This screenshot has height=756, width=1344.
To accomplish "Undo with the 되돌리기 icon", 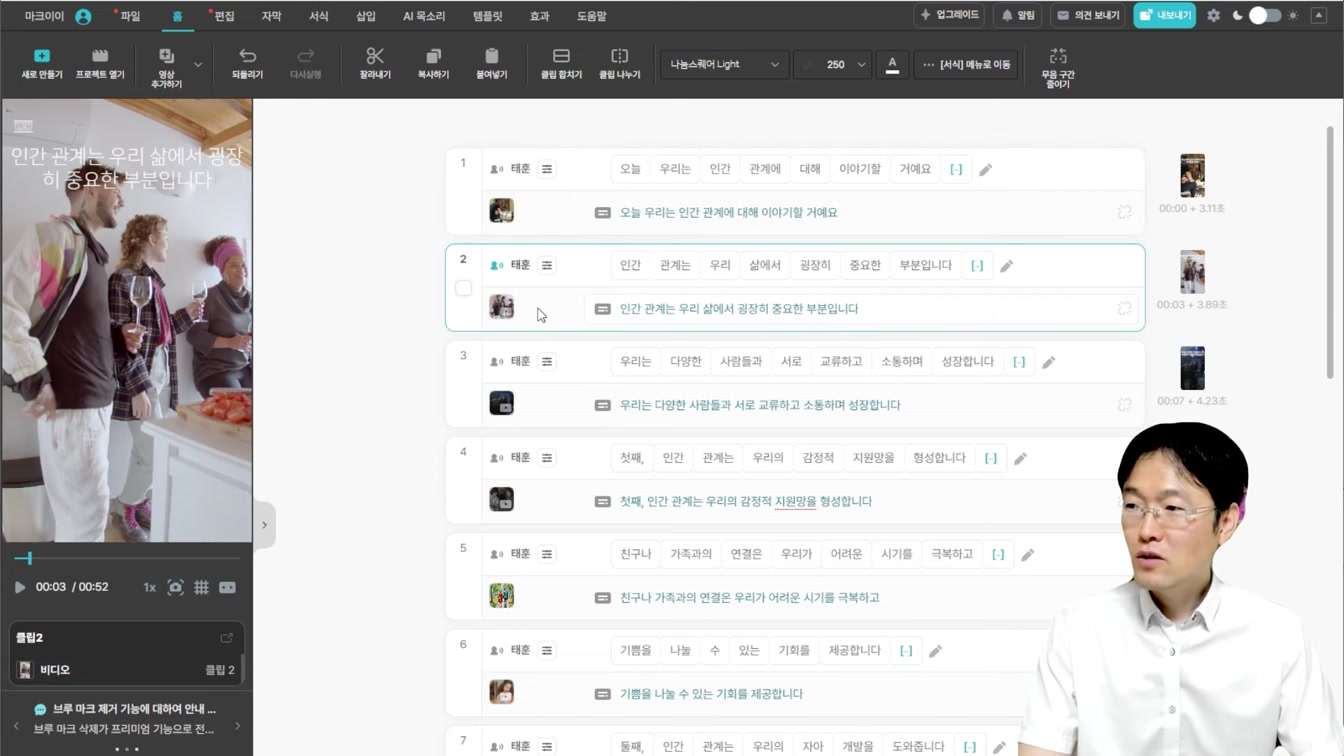I will click(247, 64).
